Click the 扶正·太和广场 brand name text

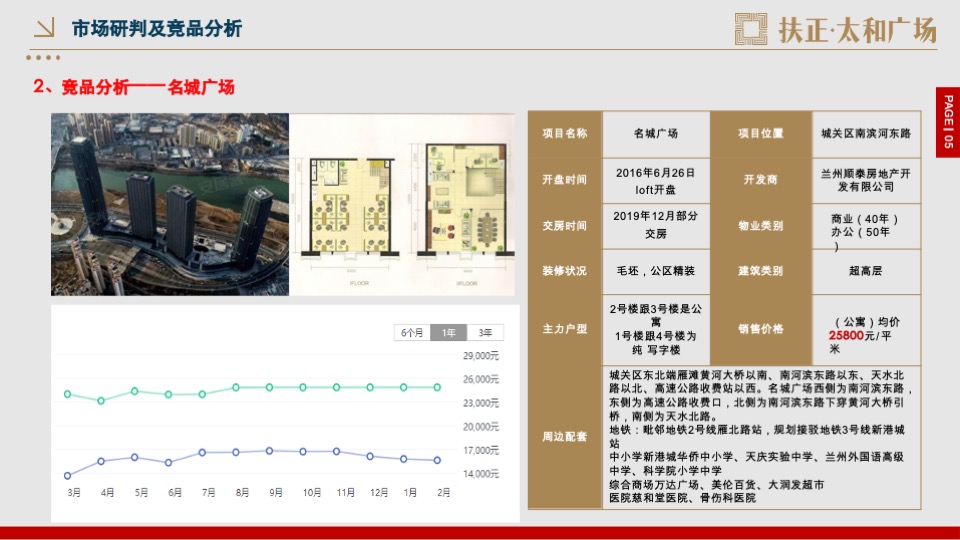pyautogui.click(x=857, y=29)
